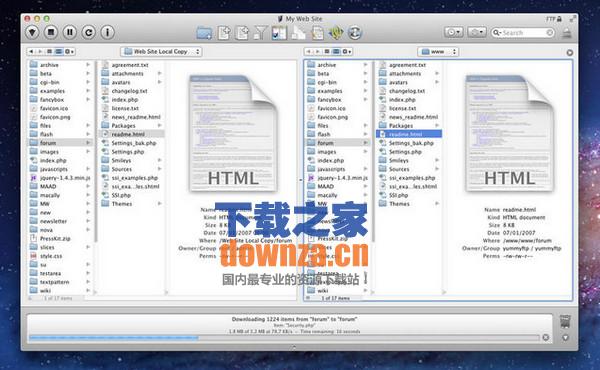Screen dimensions: 600x370
Task: Switch local pane to list view
Action: pos(49,51)
